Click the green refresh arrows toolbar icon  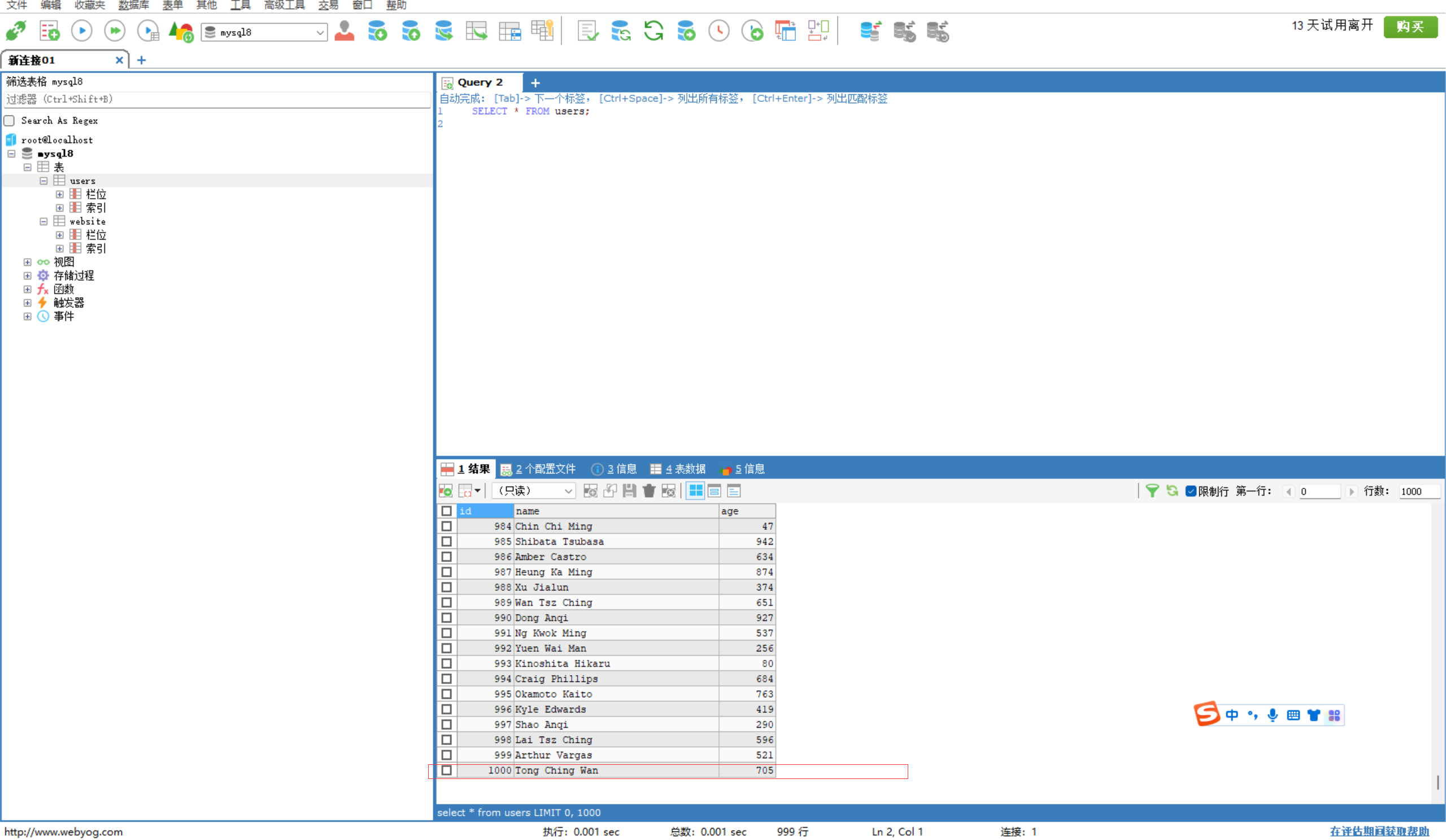653,31
